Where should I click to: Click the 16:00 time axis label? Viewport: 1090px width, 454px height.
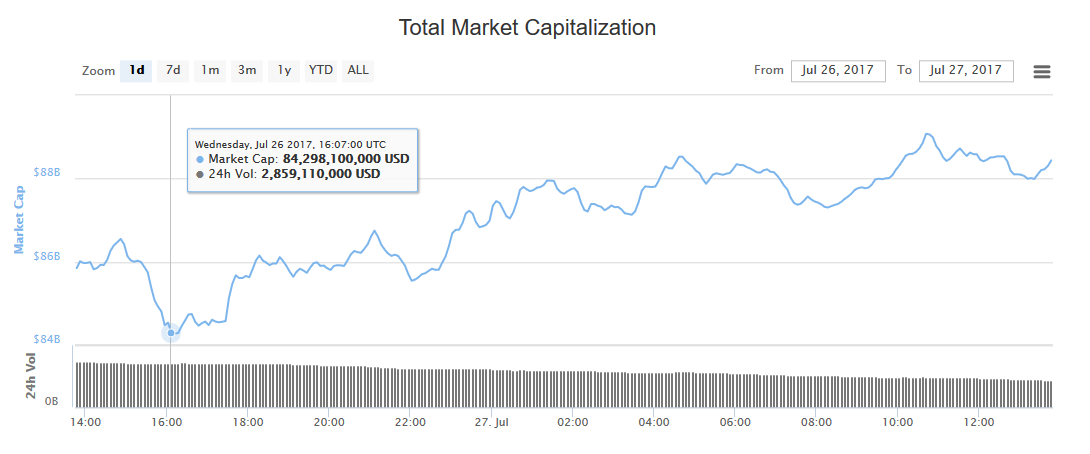(166, 422)
